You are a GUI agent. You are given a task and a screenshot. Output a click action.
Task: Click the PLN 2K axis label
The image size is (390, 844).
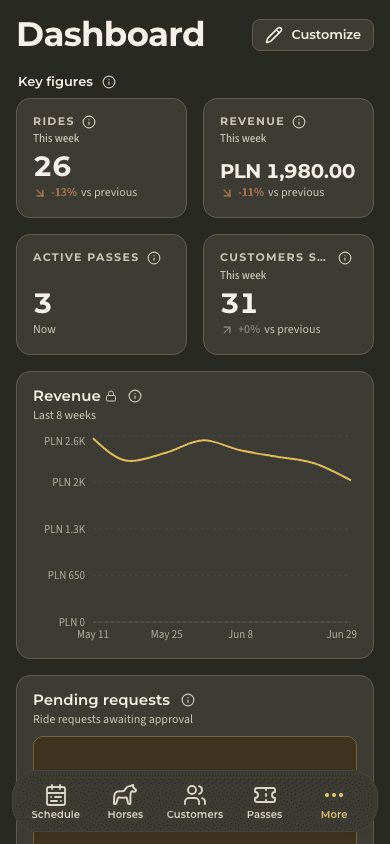(x=68, y=482)
